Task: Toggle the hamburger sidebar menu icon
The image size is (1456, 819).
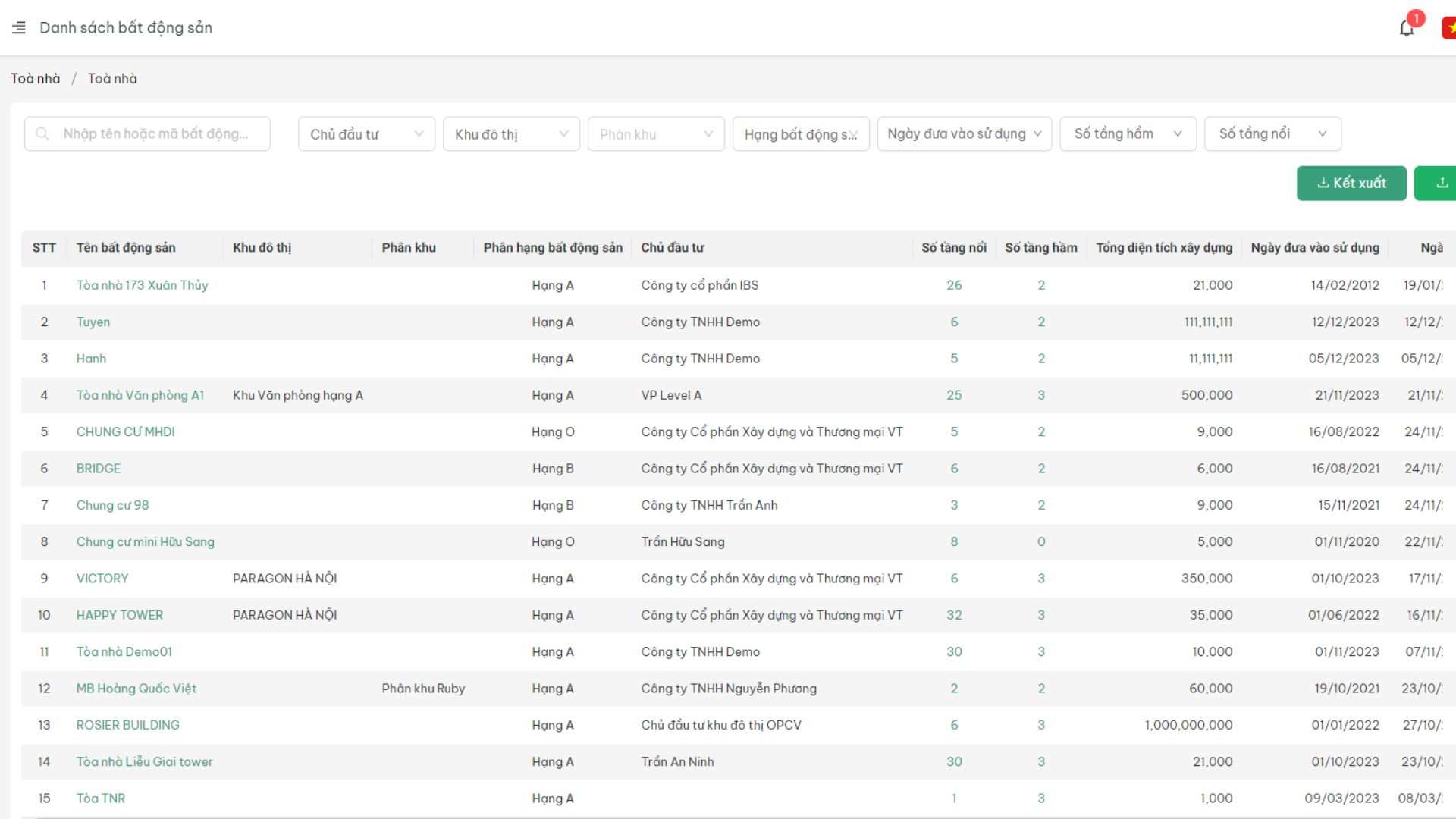Action: pyautogui.click(x=19, y=28)
